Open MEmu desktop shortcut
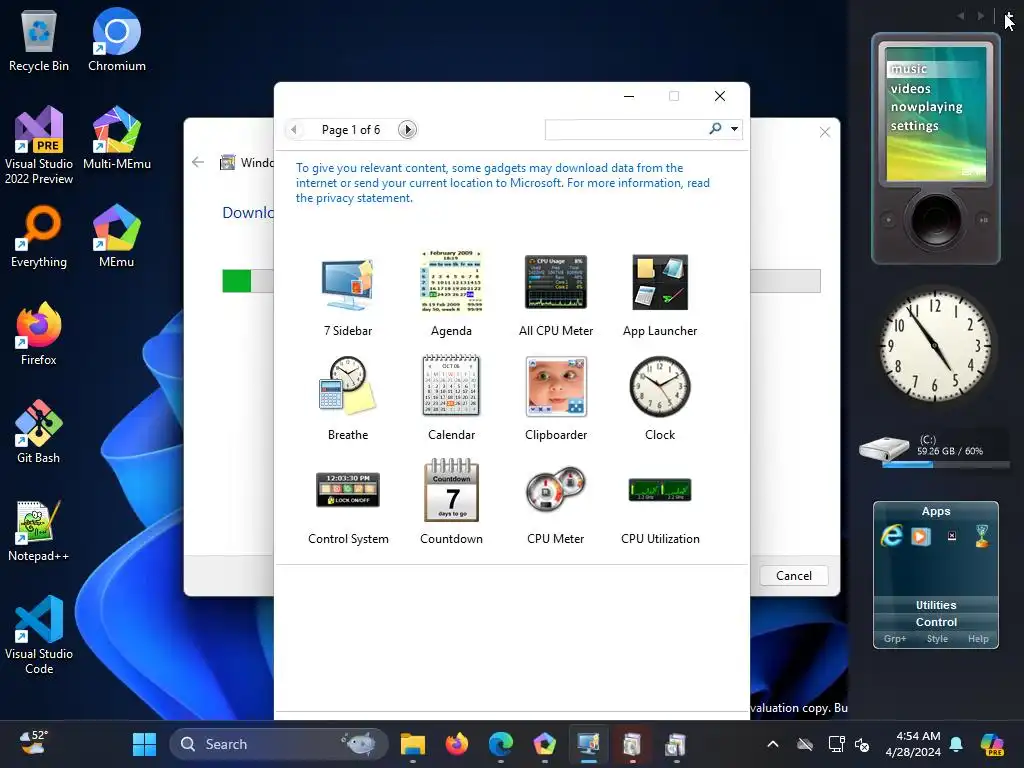The image size is (1024, 768). click(x=117, y=236)
